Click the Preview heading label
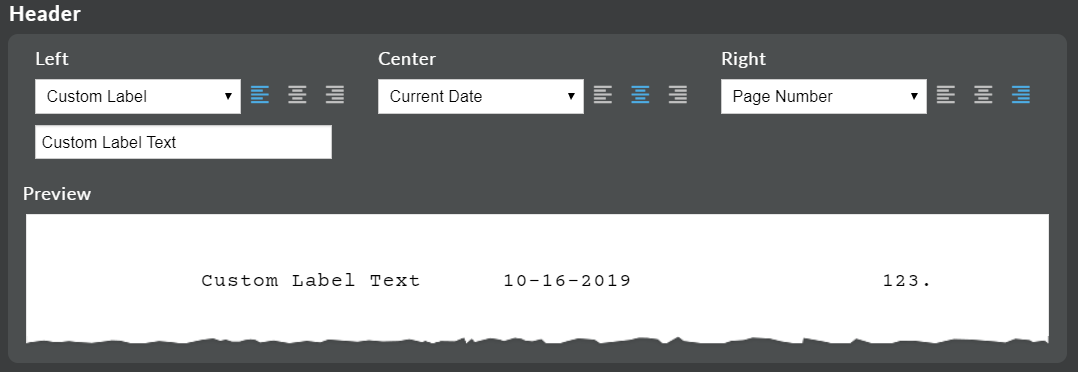This screenshot has height=372, width=1078. click(57, 194)
